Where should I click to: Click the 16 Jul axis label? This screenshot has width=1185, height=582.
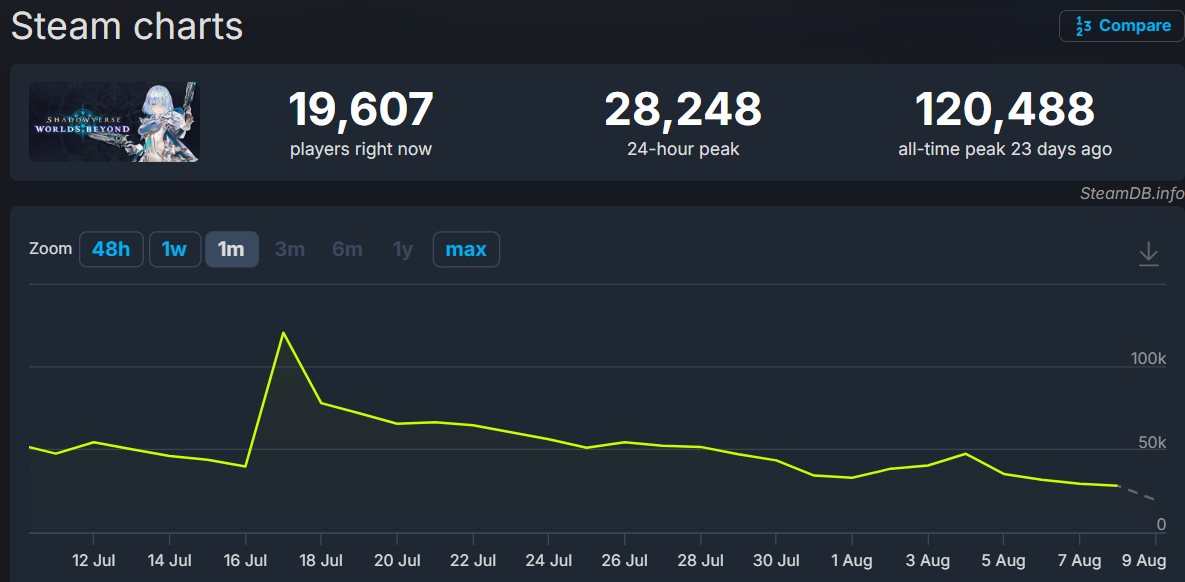pyautogui.click(x=245, y=561)
